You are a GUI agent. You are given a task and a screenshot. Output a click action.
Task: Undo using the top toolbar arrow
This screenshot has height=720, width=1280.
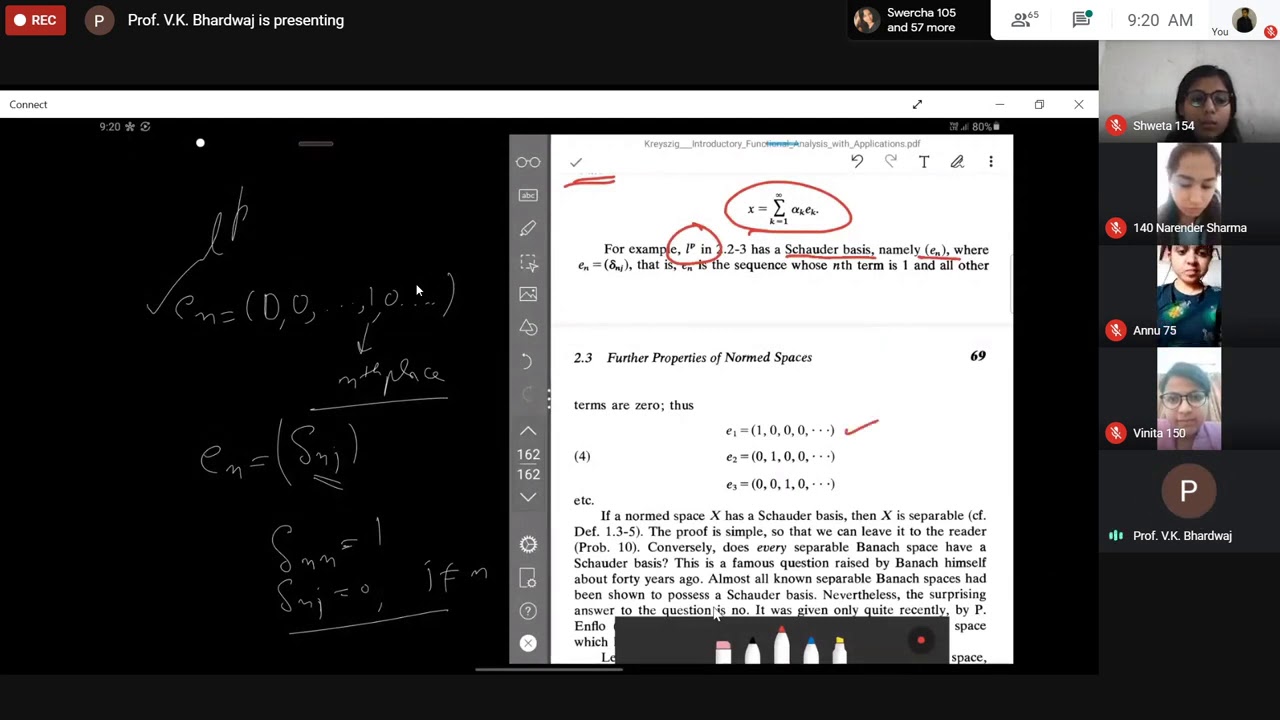coord(857,161)
